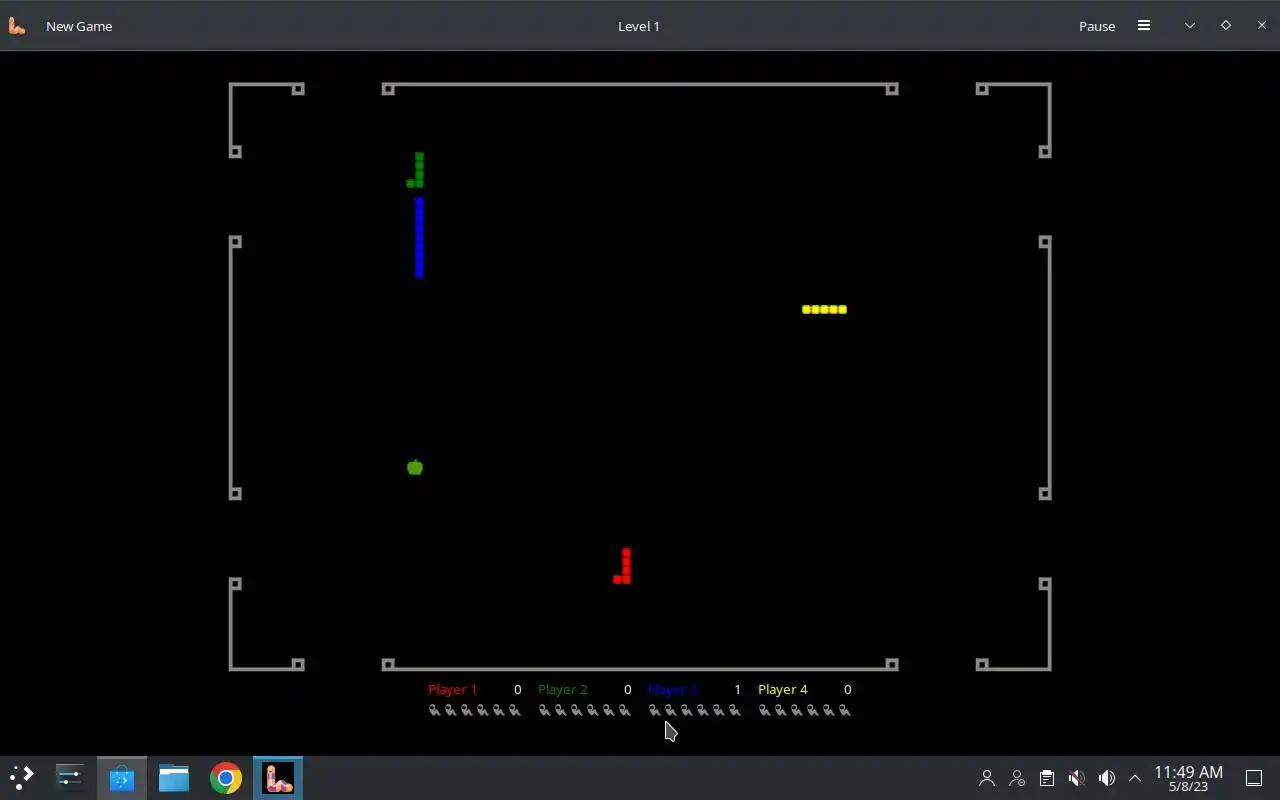Open the volume control tray icon
1280x800 pixels.
1106,778
